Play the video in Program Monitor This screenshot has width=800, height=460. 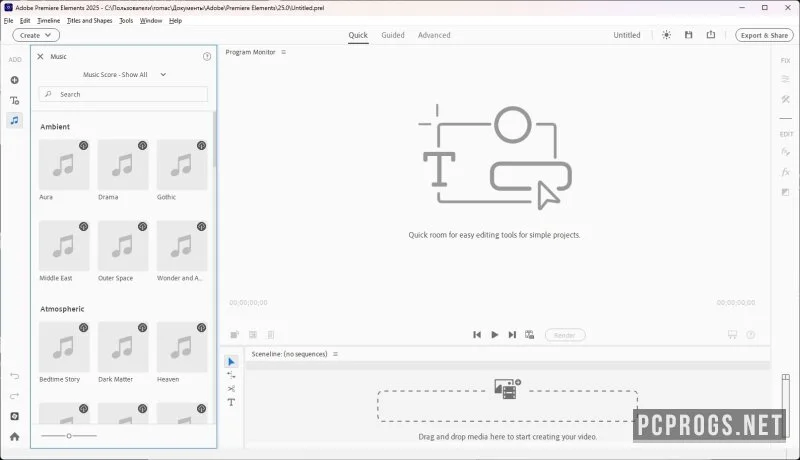pos(494,335)
